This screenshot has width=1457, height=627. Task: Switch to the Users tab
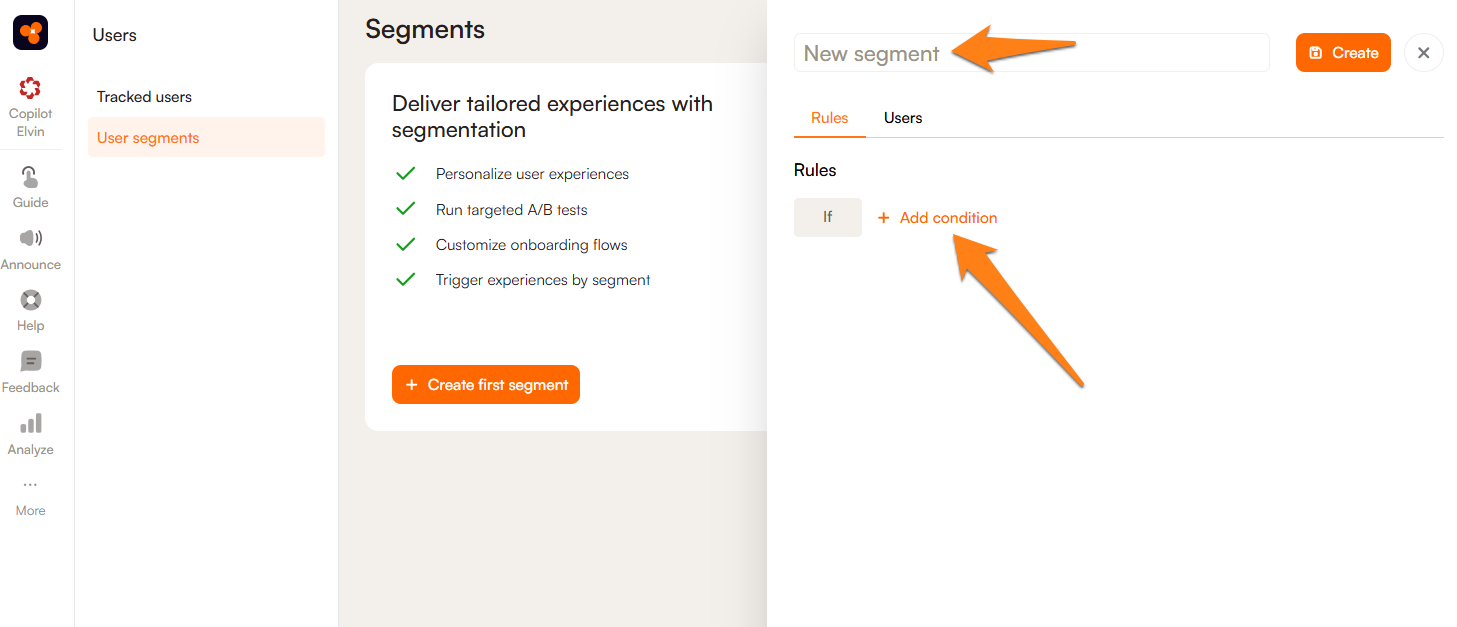coord(902,118)
